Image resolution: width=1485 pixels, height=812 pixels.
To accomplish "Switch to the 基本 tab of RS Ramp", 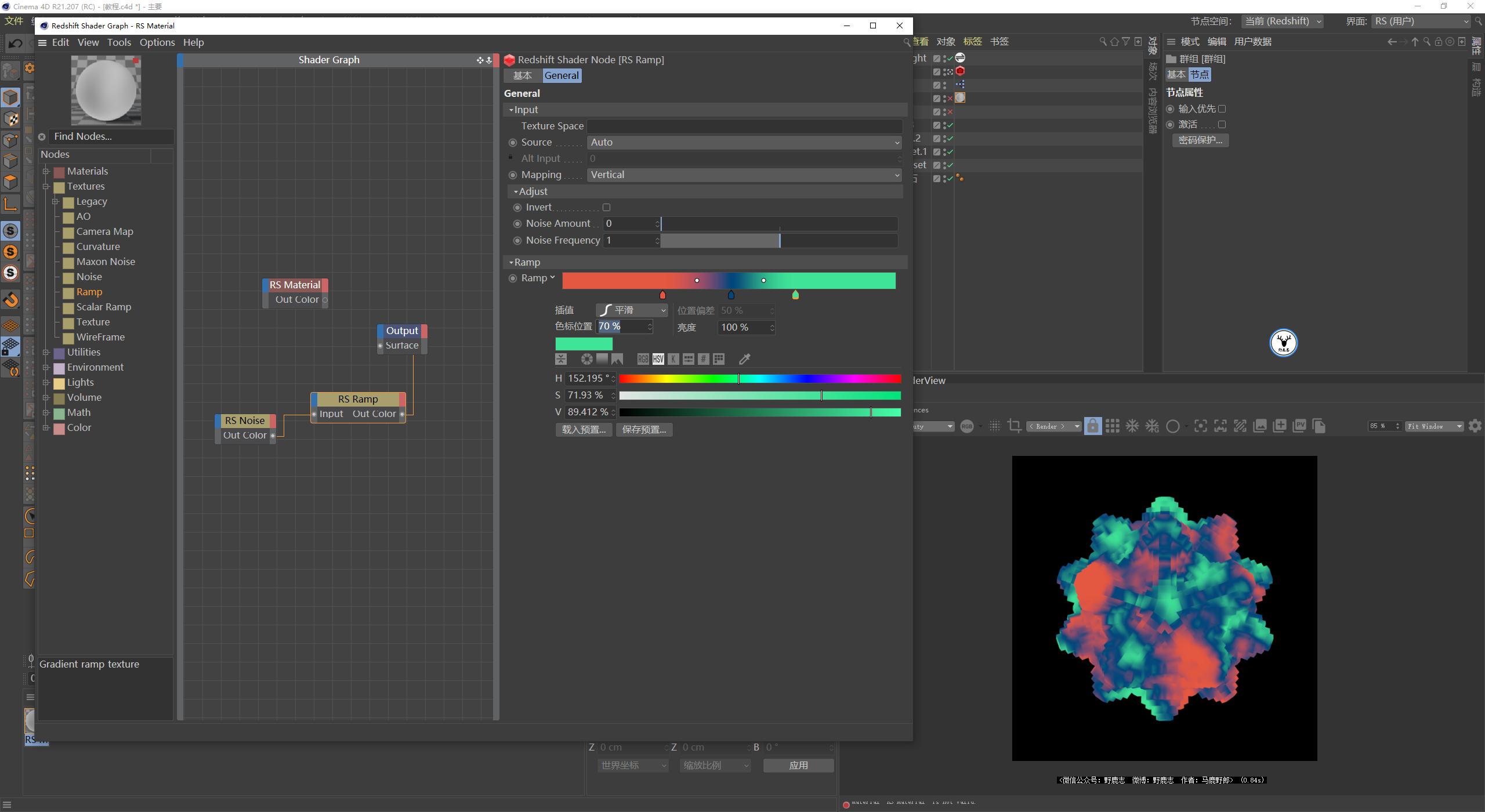I will tap(521, 75).
